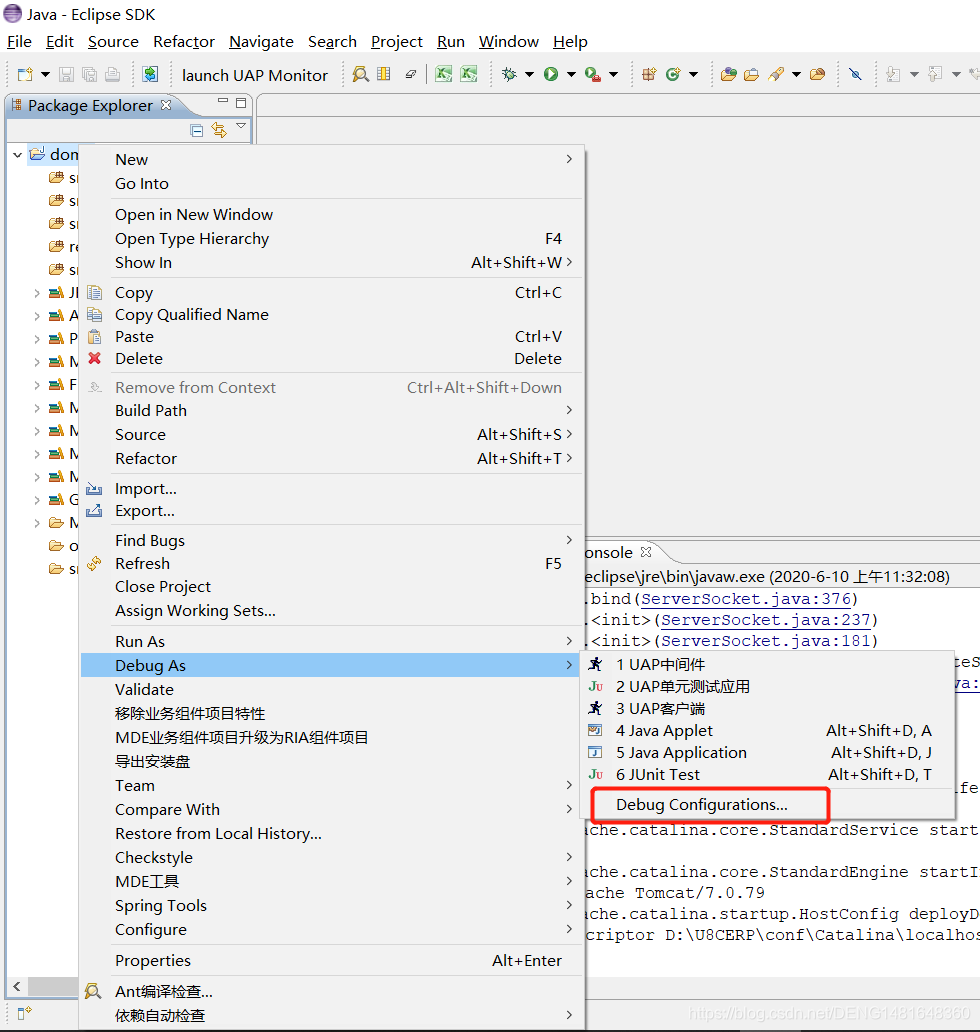Click the minimize Package Explorer view icon
The height and width of the screenshot is (1032, 980).
tap(223, 101)
